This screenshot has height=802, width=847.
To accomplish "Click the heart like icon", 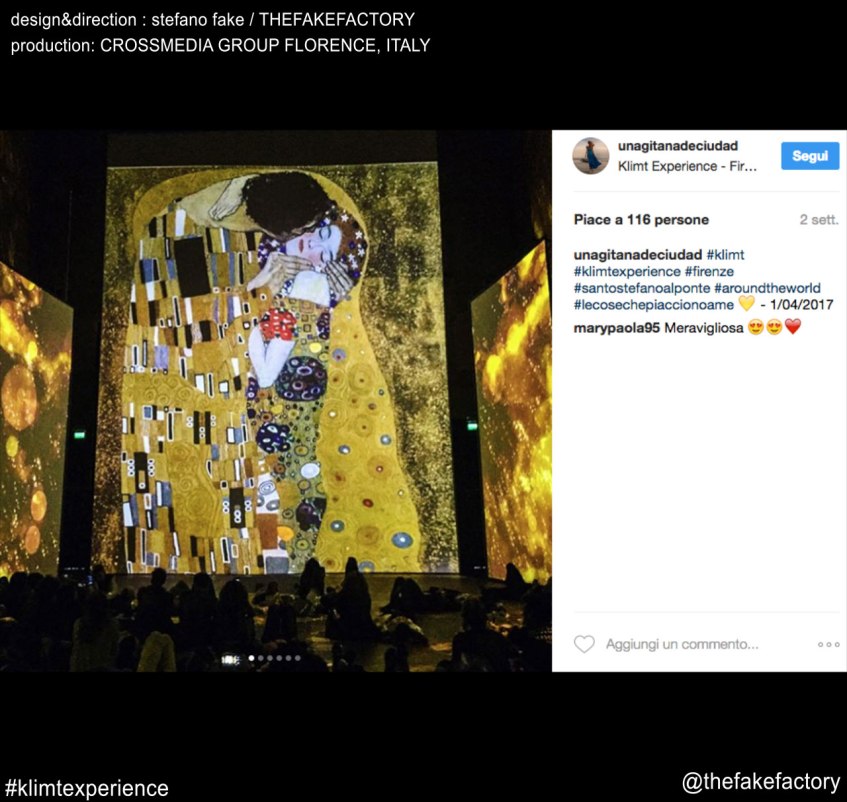I will 584,644.
